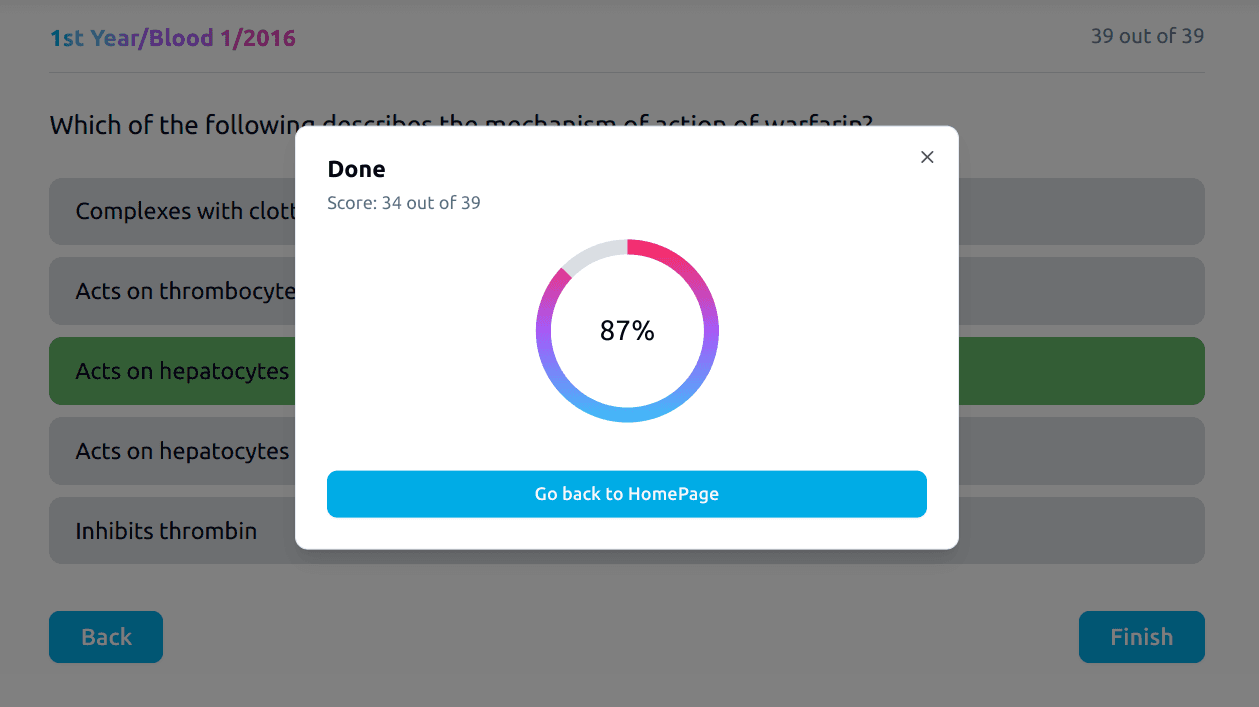Click the 'Score: 34 out of 39' text
The height and width of the screenshot is (707, 1259).
click(x=404, y=203)
